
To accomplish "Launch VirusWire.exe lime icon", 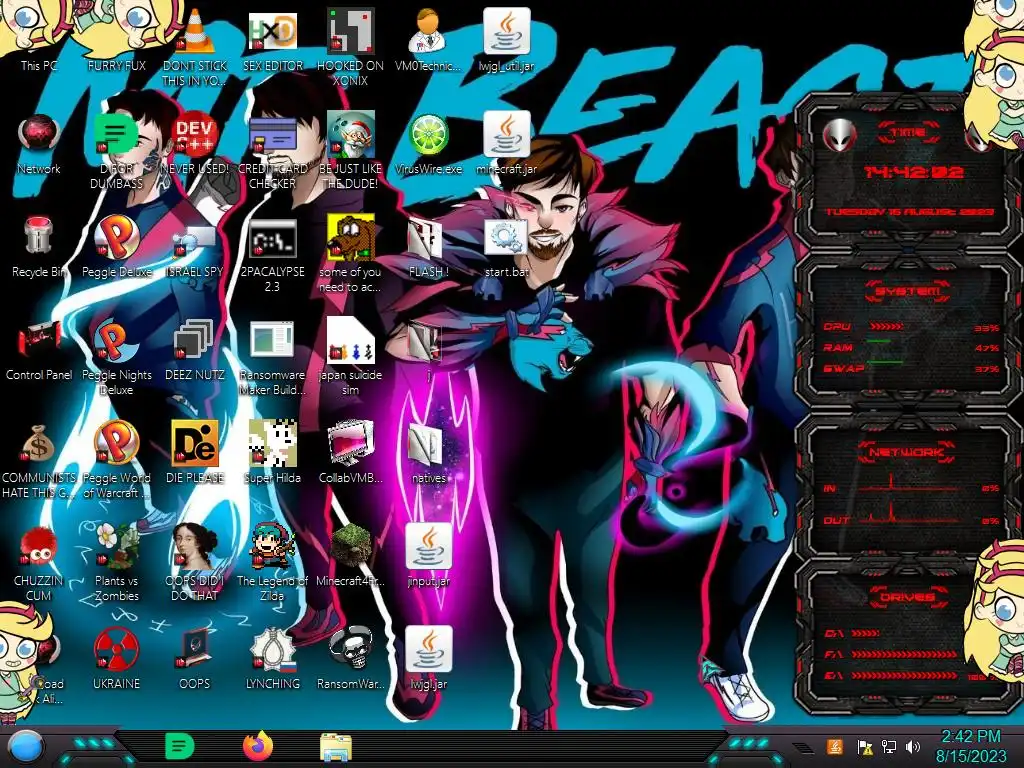I will [428, 135].
